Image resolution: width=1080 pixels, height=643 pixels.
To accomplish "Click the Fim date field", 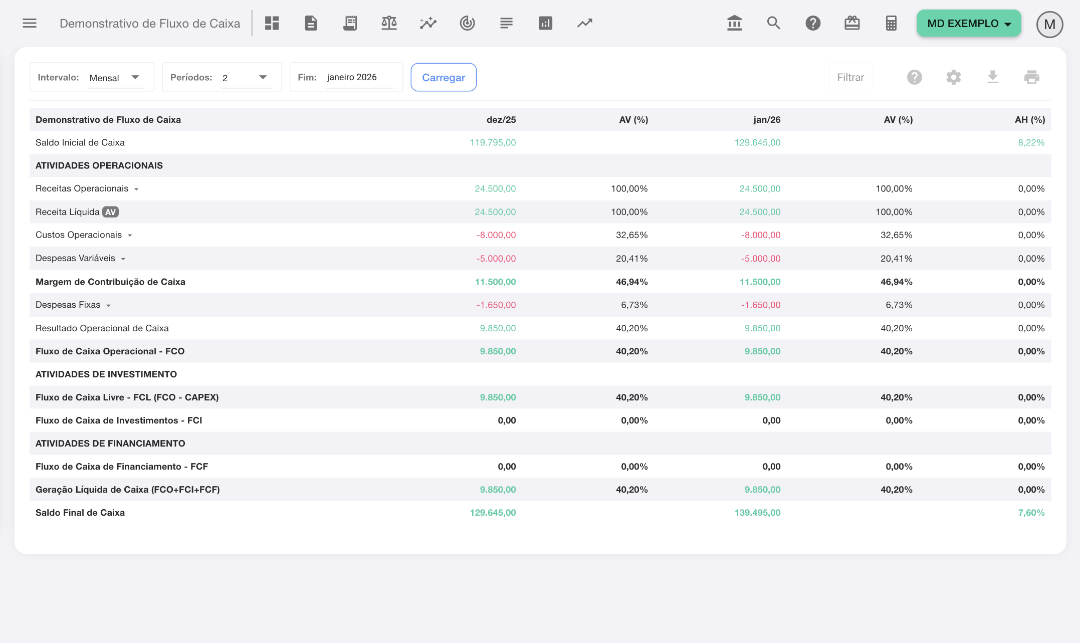I will coord(360,77).
